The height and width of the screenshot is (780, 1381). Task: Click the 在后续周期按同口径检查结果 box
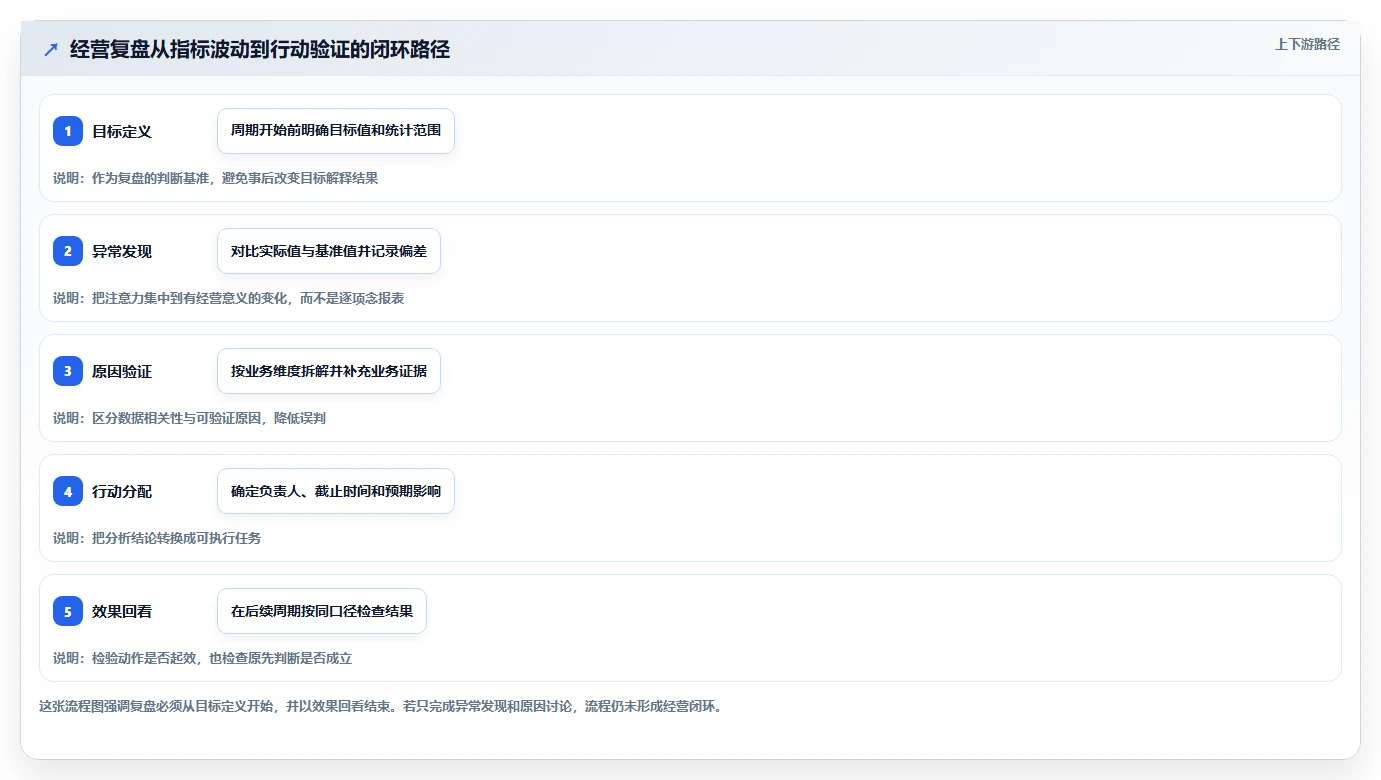tap(322, 611)
